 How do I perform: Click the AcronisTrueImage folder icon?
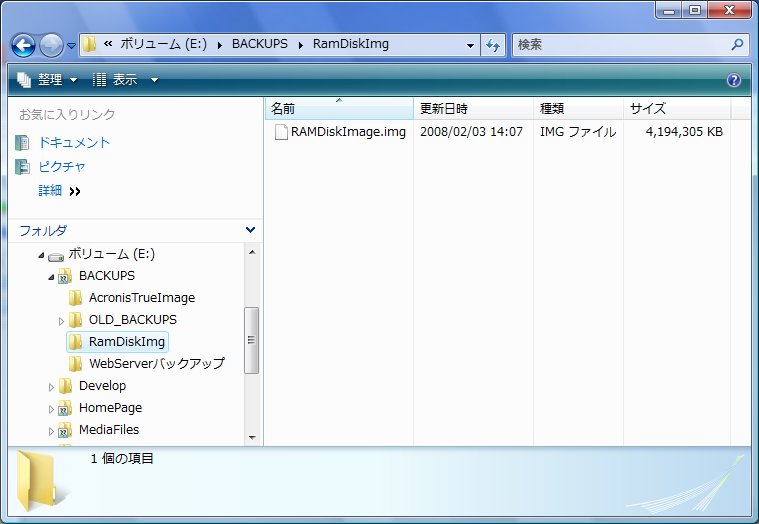[x=75, y=298]
